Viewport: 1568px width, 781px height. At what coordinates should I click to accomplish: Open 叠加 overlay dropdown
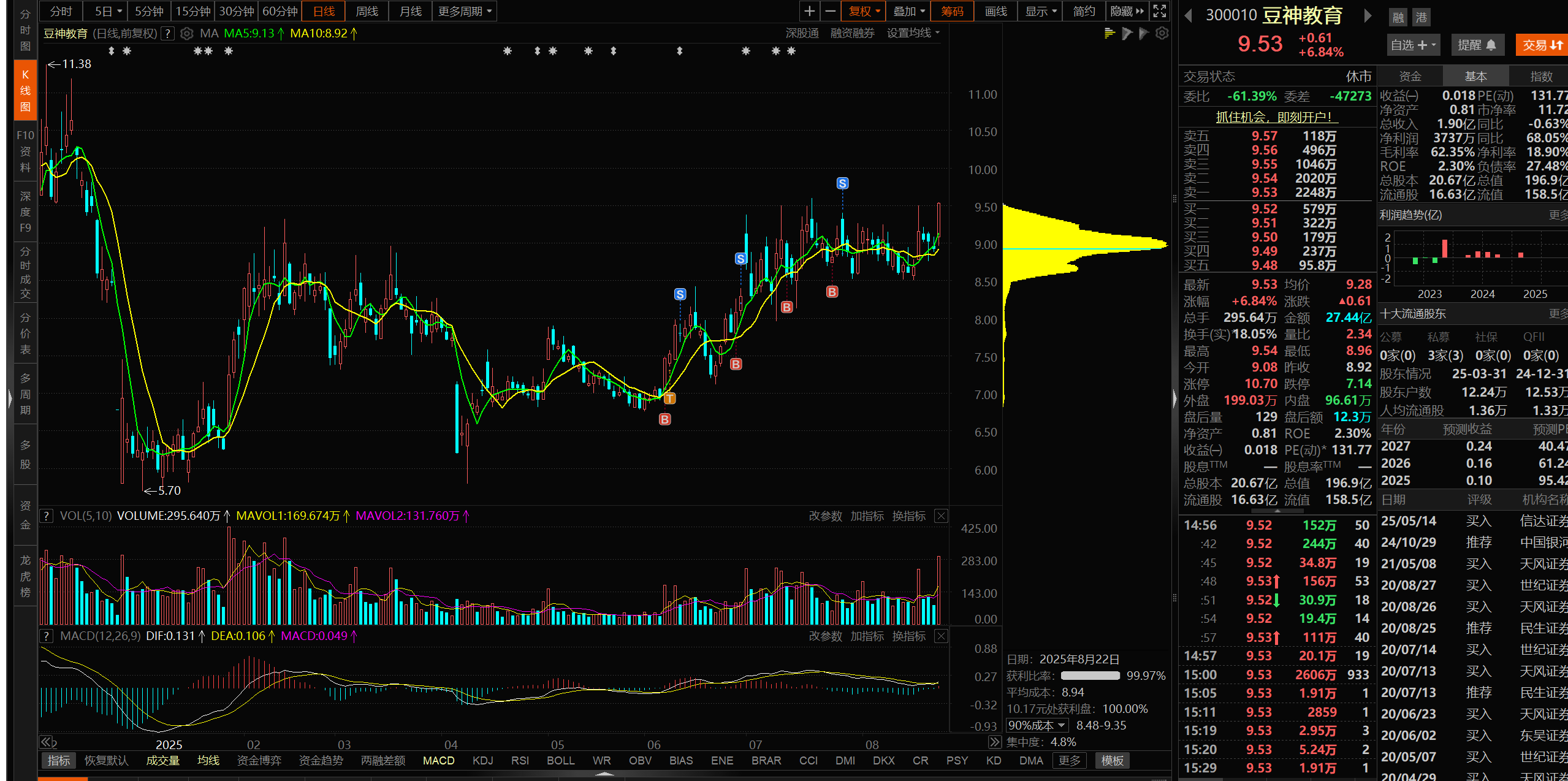[908, 11]
